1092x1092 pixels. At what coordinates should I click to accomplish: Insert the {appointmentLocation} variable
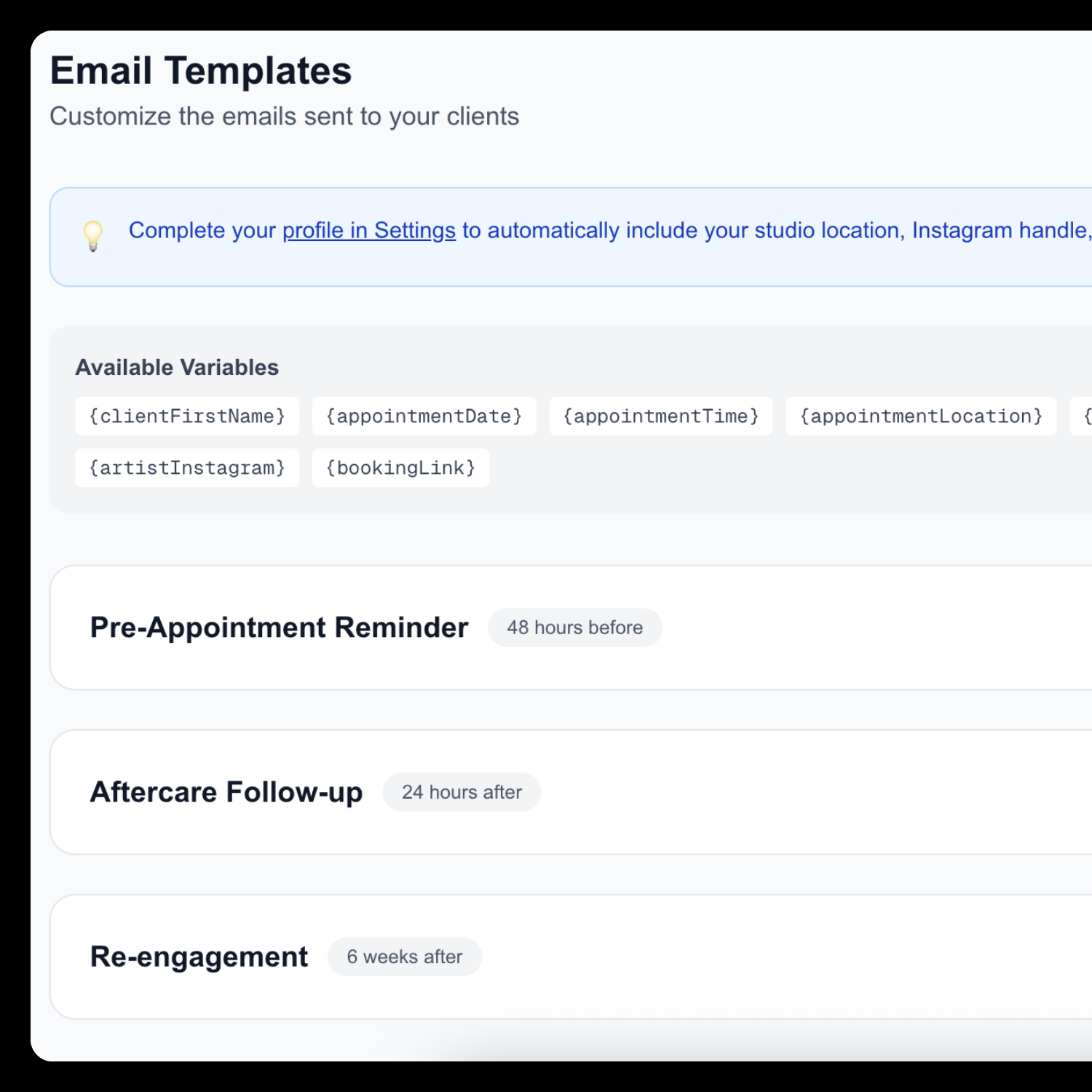tap(921, 416)
